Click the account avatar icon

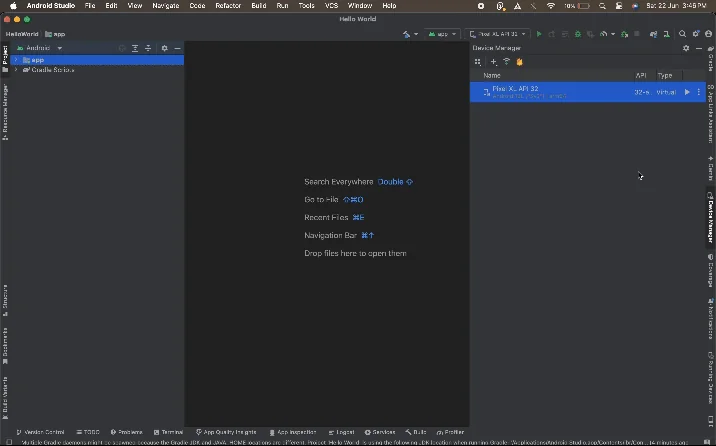coord(708,34)
